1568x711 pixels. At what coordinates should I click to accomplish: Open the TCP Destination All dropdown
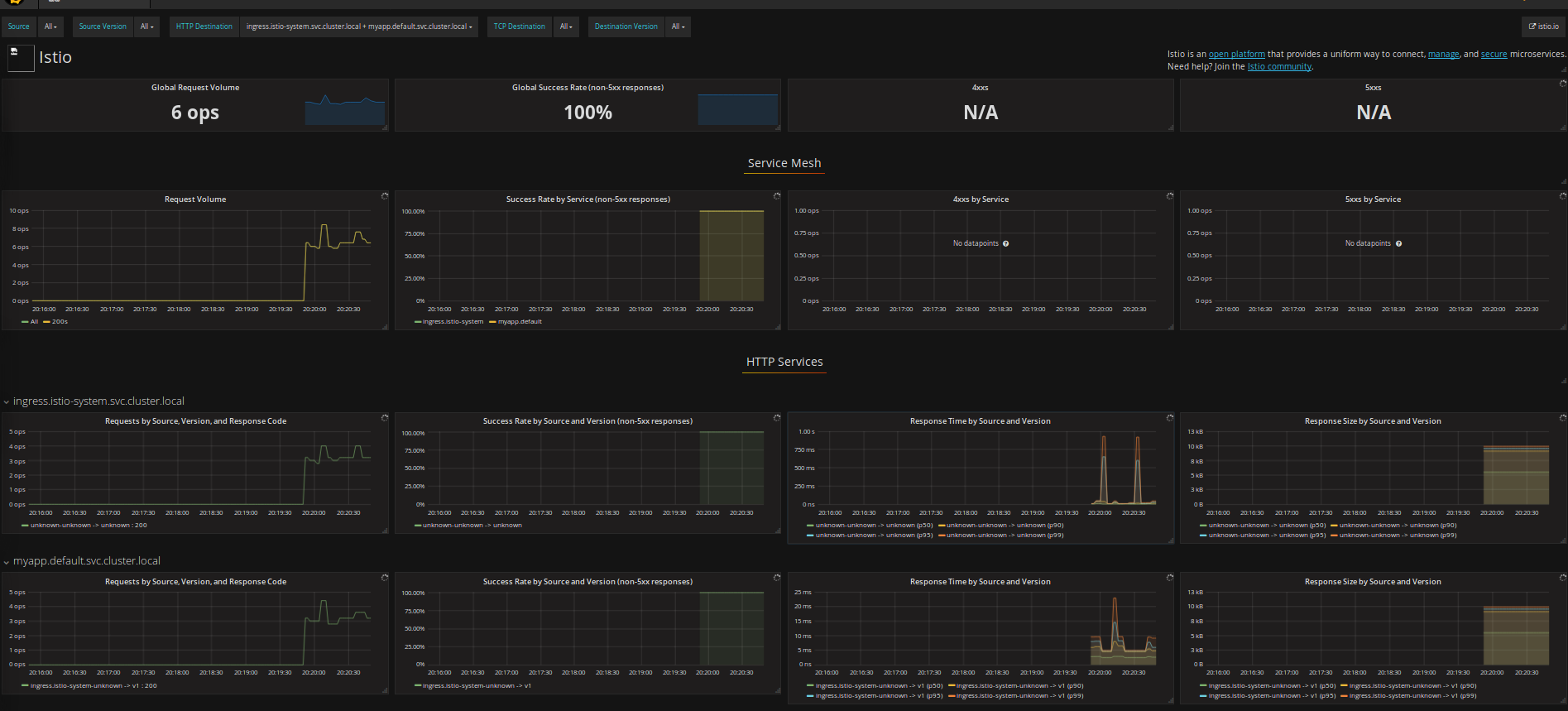tap(566, 26)
